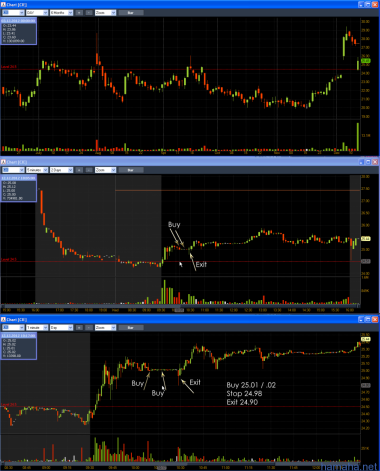Open the 2 Days range dropdown

coord(61,170)
